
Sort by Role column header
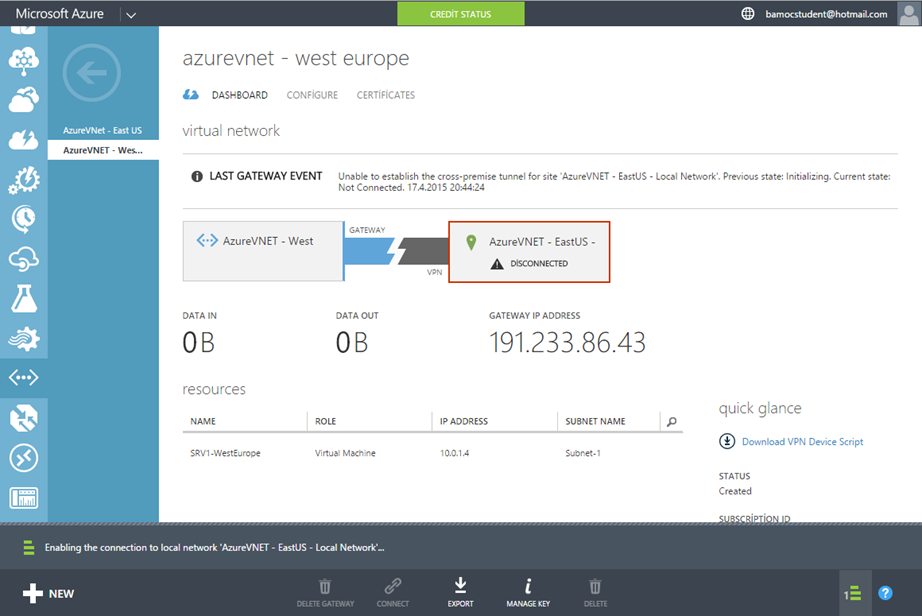click(x=325, y=421)
